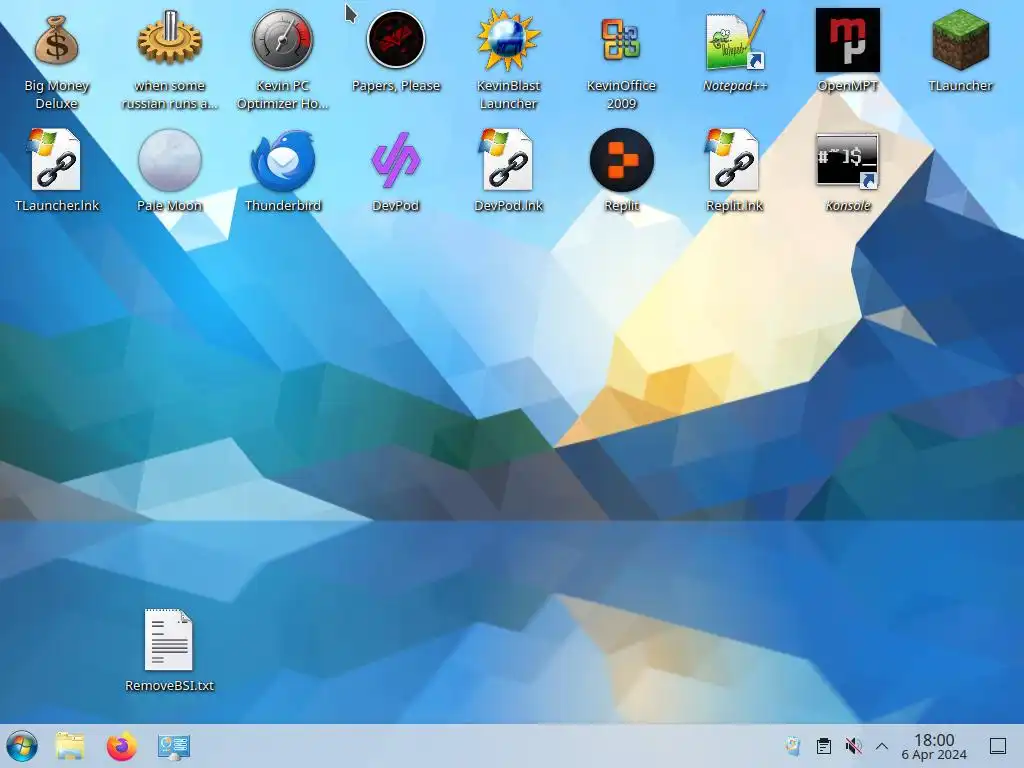The image size is (1024, 768).
Task: Click the 'Papers, Please' icon label
Action: click(396, 86)
